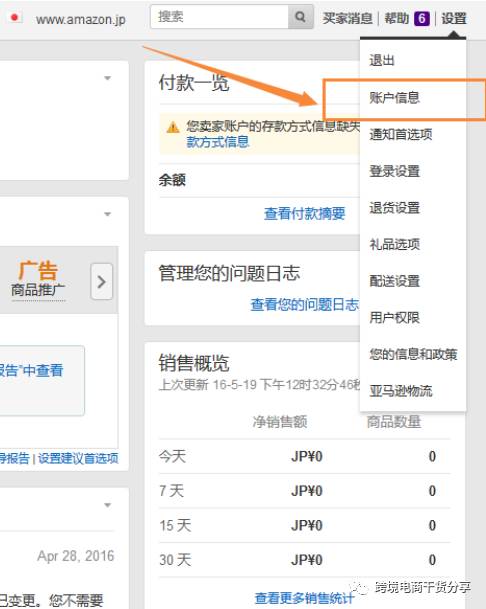Click the purple help count badge
The image size is (486, 609).
click(422, 18)
